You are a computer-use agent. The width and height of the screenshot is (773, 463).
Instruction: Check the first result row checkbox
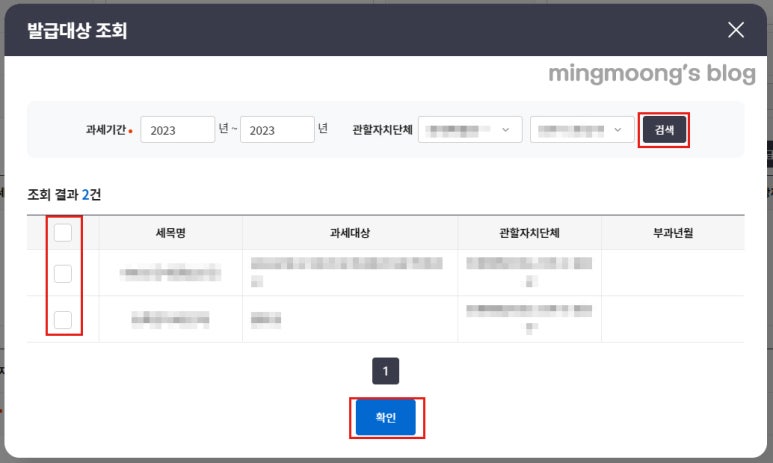coord(63,274)
